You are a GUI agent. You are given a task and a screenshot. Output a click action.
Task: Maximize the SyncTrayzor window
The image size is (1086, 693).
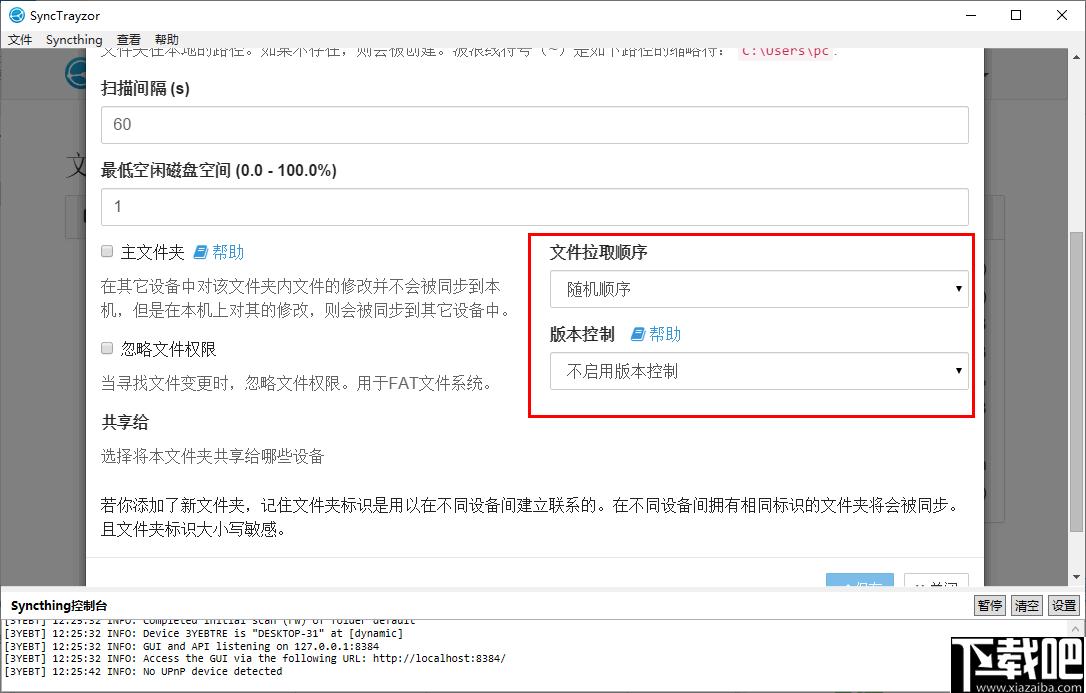1016,15
